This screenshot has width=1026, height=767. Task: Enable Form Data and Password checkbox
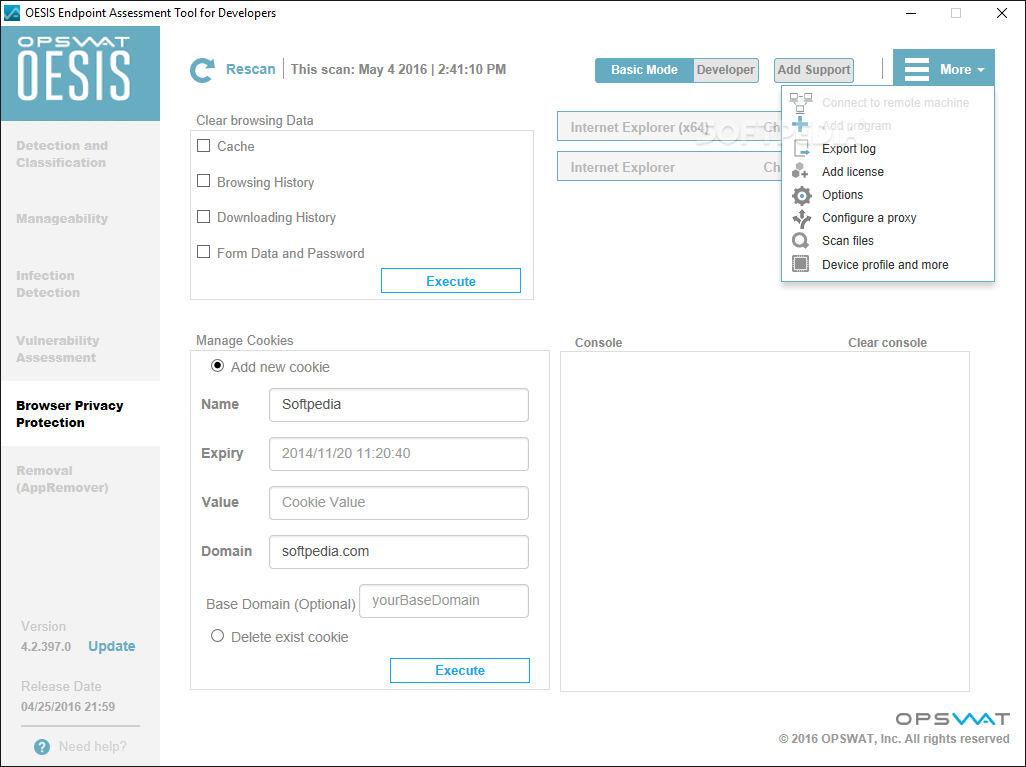point(203,252)
